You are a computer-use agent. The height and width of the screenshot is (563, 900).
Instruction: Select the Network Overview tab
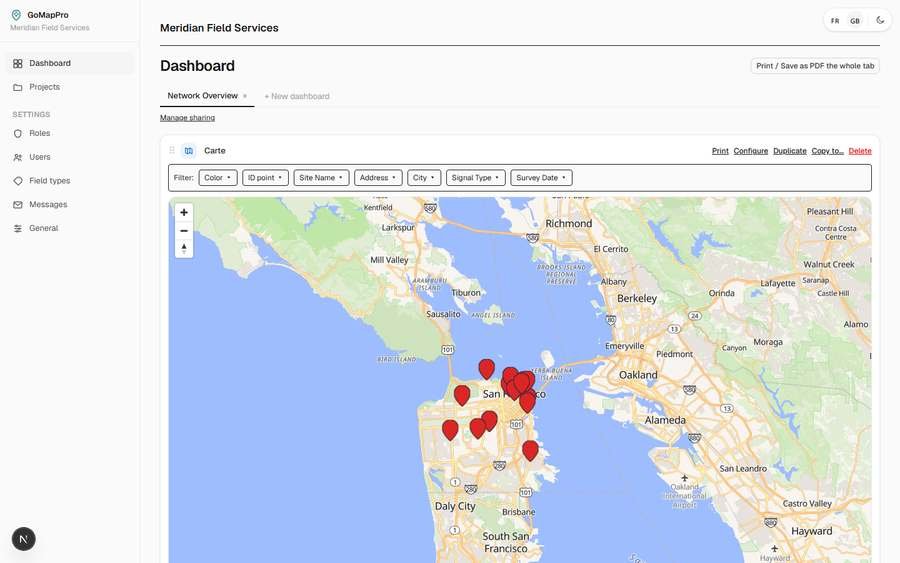click(202, 96)
